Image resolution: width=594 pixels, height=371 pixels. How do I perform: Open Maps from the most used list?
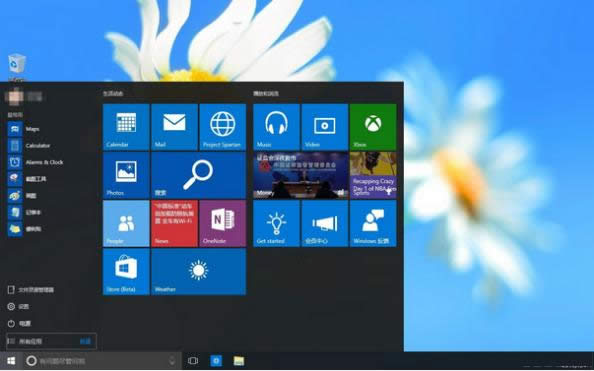click(x=49, y=129)
